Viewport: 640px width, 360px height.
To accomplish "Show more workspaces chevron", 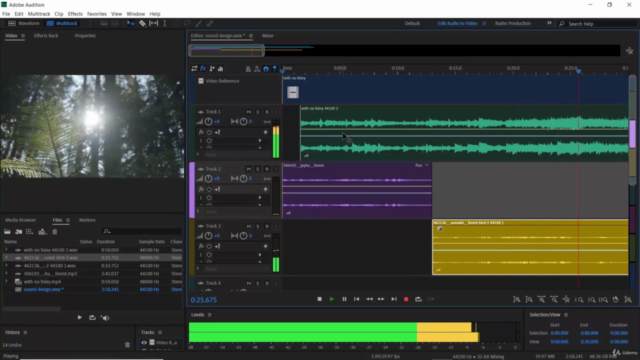I will 549,23.
